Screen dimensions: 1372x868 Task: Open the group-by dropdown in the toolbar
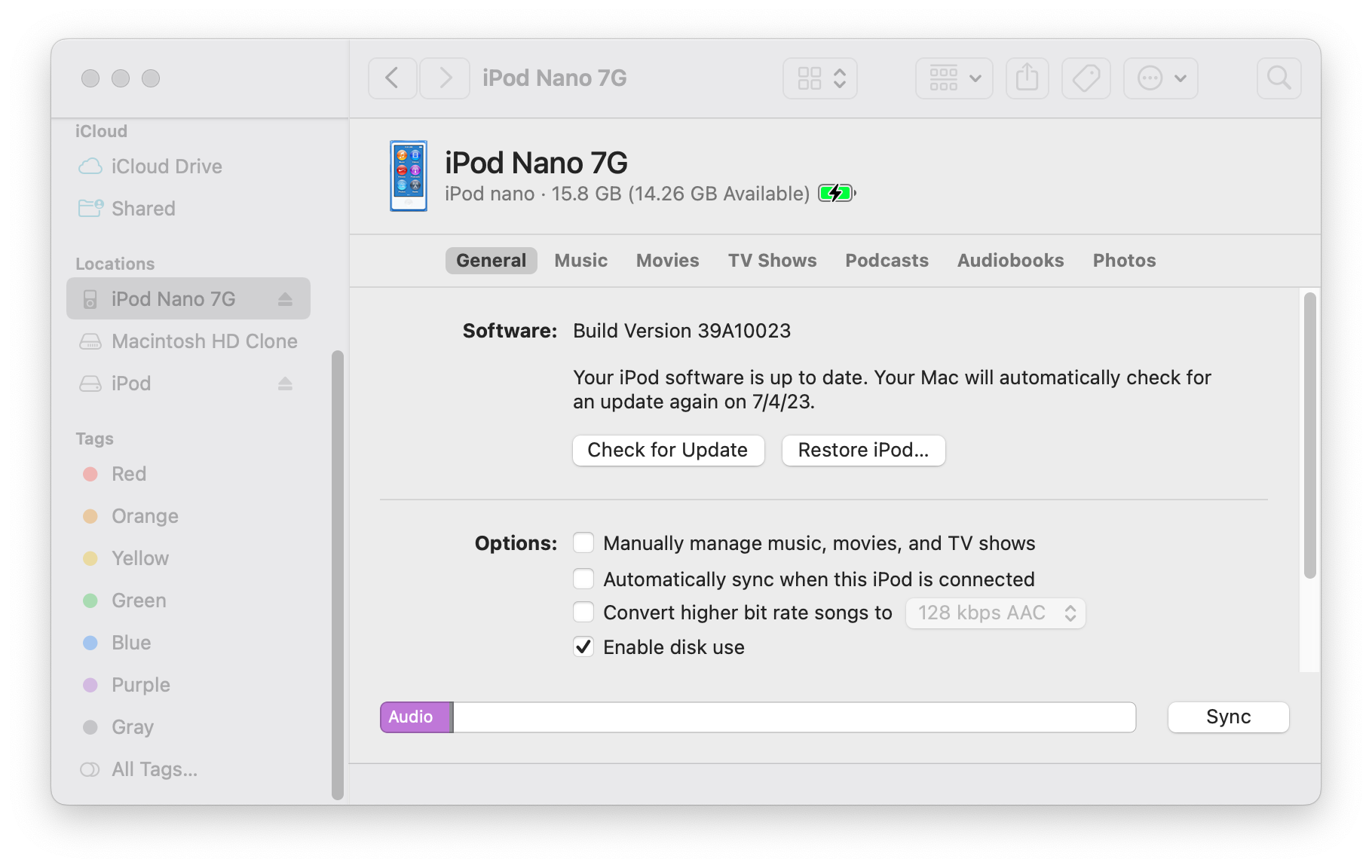(953, 78)
